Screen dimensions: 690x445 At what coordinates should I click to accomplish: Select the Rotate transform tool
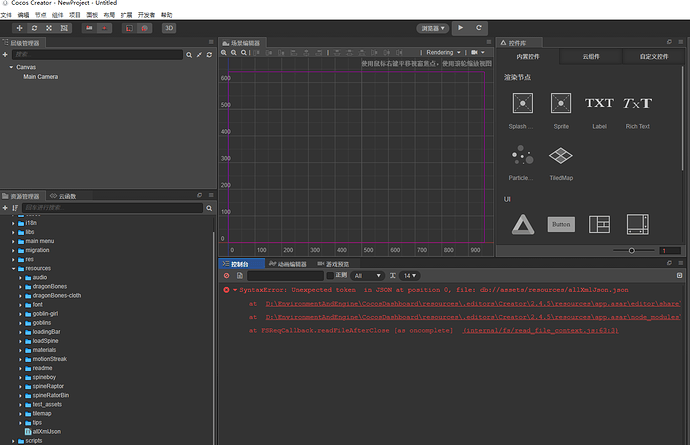[x=34, y=28]
